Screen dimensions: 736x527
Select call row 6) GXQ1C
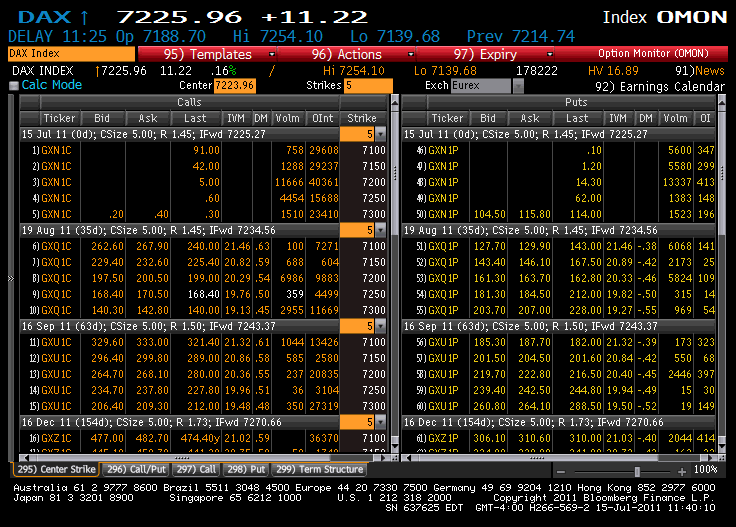(203, 246)
